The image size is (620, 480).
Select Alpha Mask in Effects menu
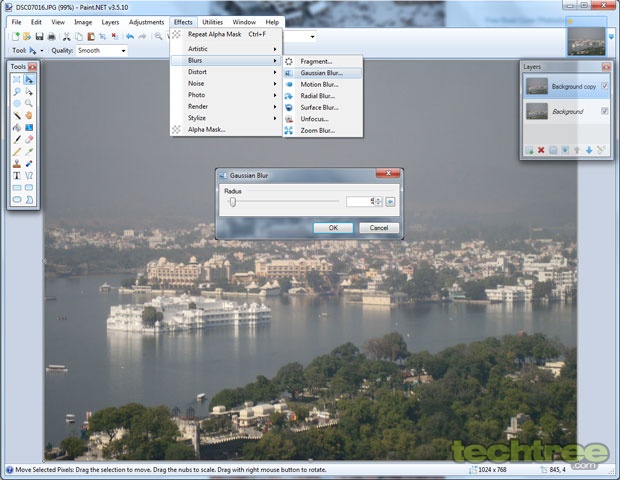226,129
